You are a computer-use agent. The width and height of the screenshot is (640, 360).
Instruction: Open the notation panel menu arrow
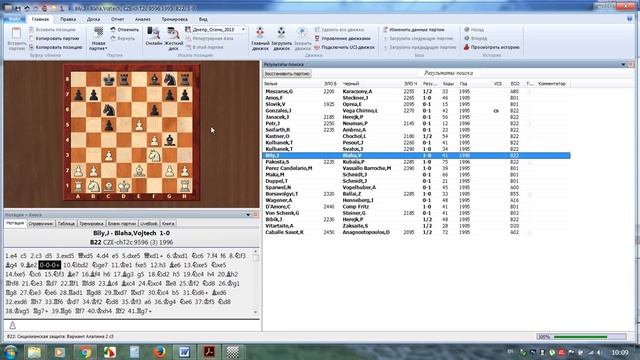point(248,215)
